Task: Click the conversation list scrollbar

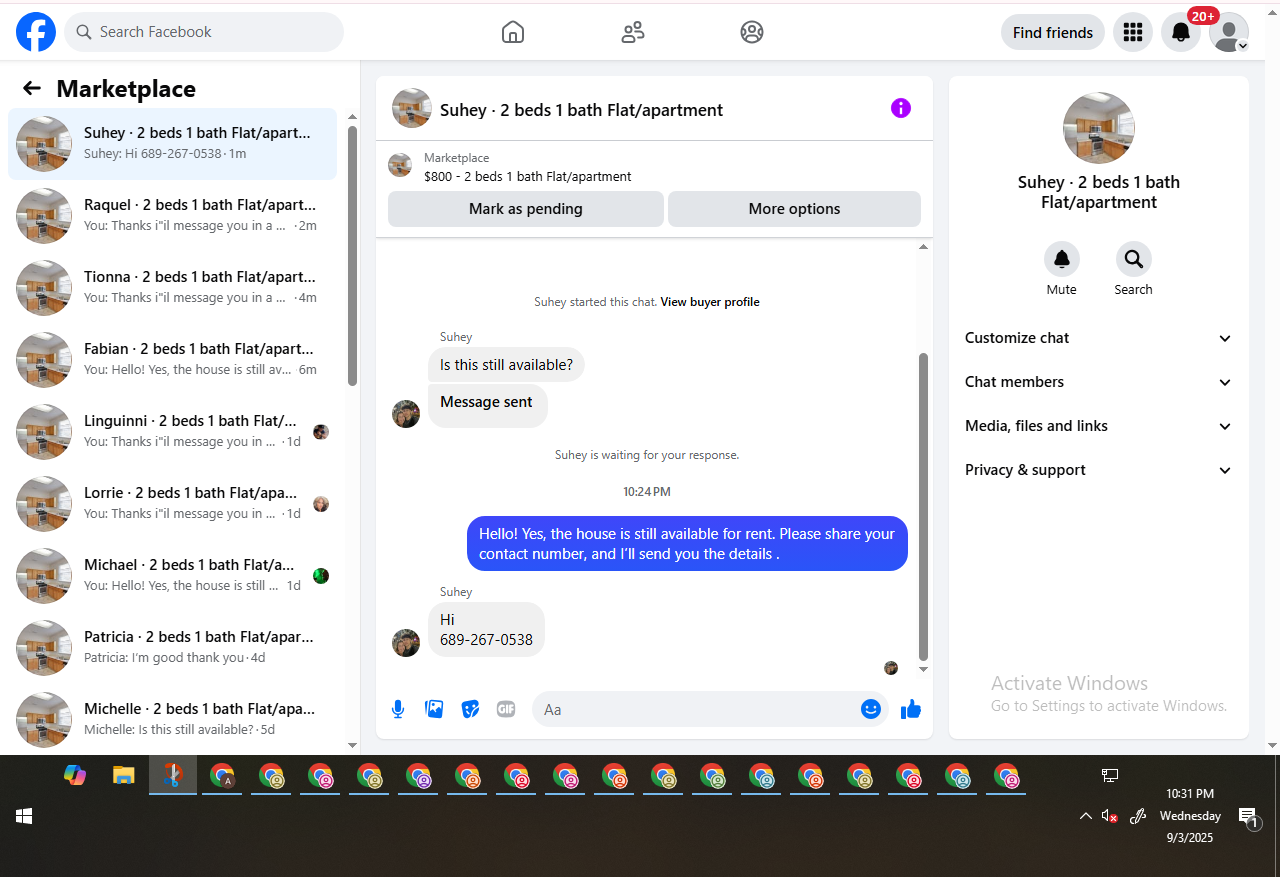Action: (x=352, y=256)
